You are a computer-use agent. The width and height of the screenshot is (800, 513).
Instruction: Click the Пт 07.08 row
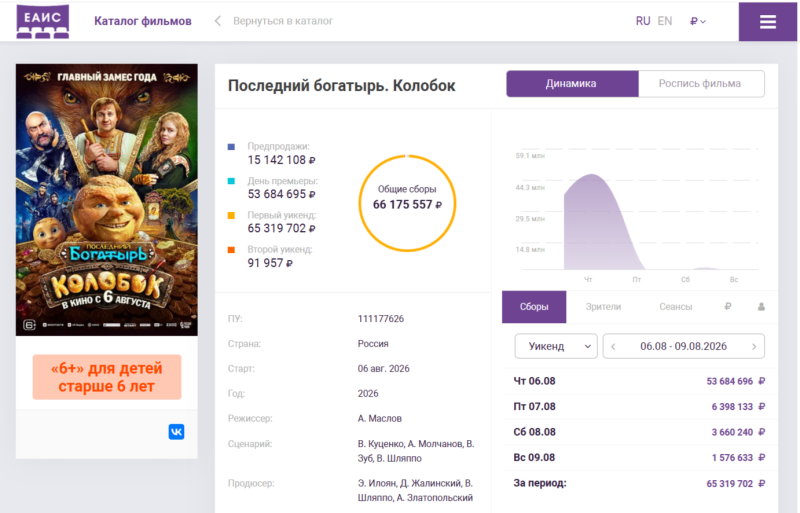(639, 407)
